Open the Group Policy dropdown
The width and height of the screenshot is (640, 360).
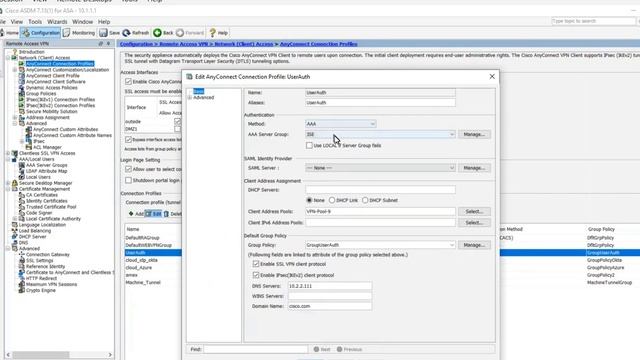[x=380, y=245]
